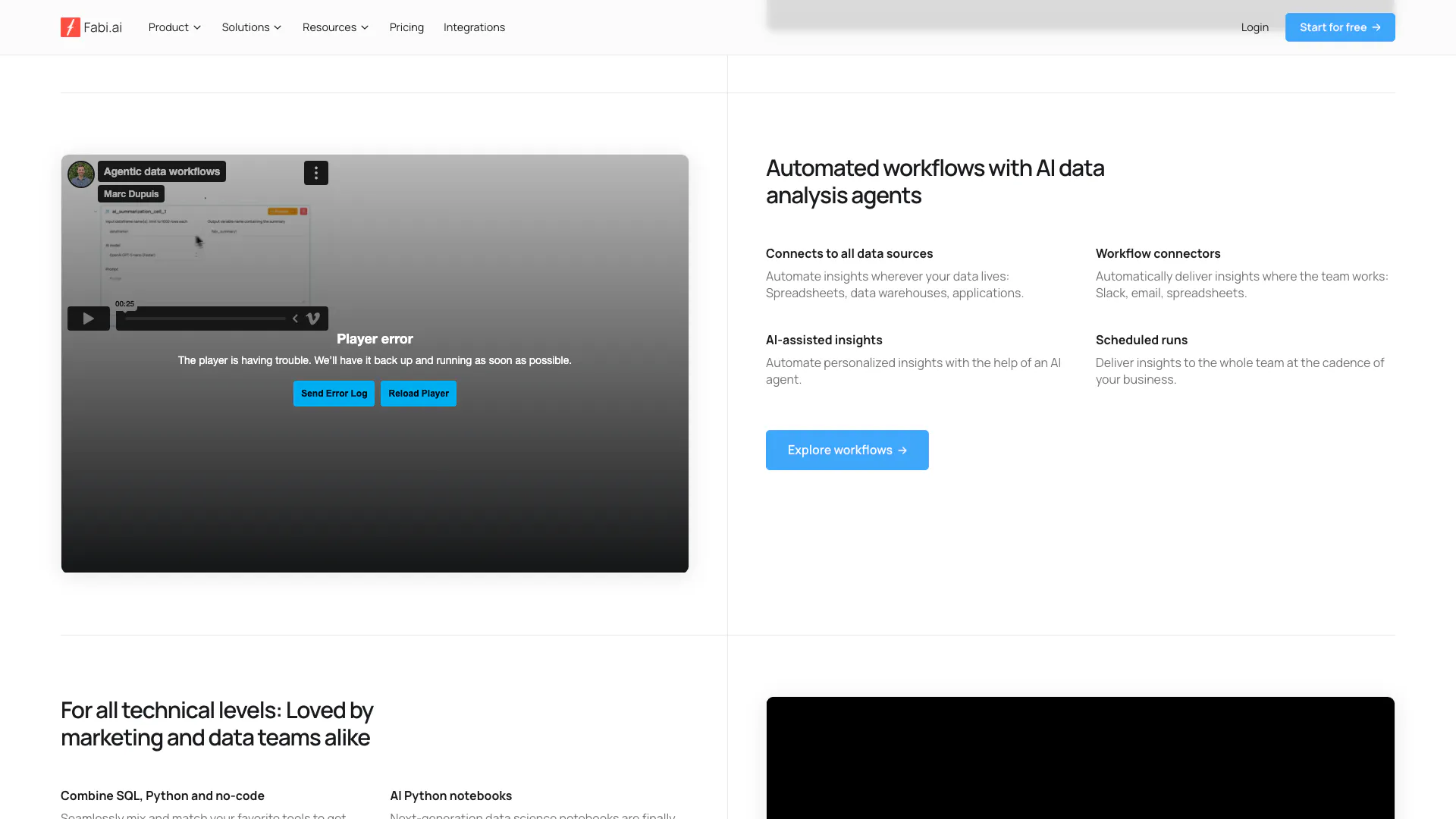Click the collapse chevron beside Vimeo logo
The height and width of the screenshot is (819, 1456).
(x=295, y=318)
